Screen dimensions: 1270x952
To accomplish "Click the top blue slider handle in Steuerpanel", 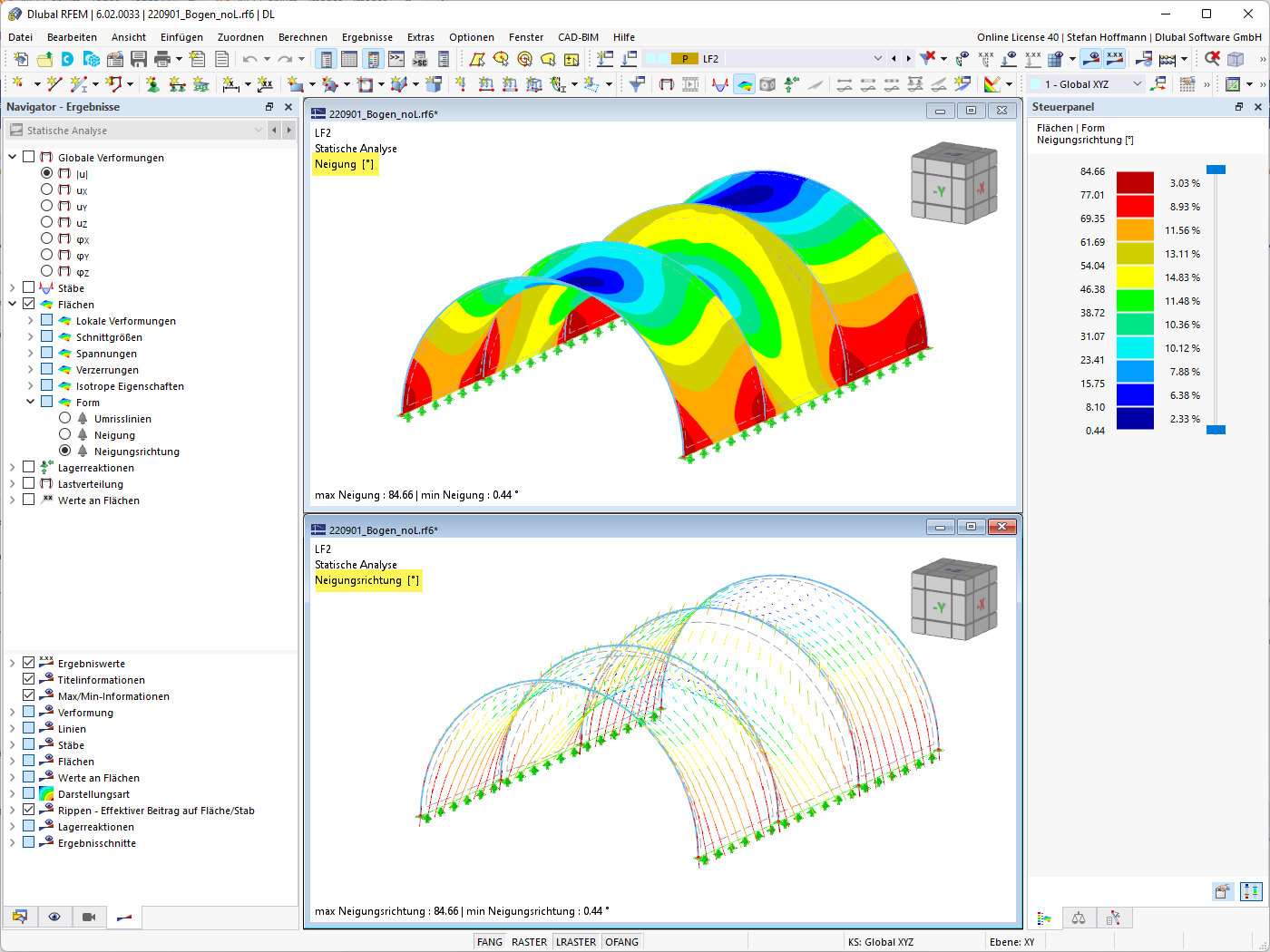I will [1216, 170].
